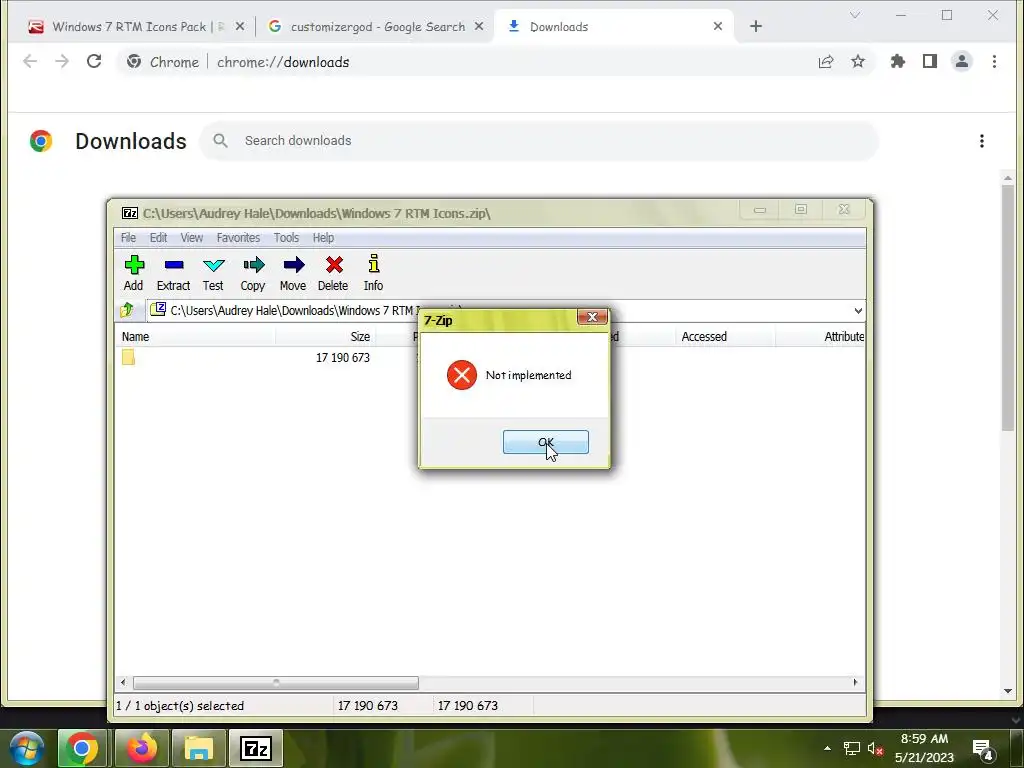1024x768 pixels.
Task: Open the View menu in 7-Zip
Action: (x=191, y=238)
